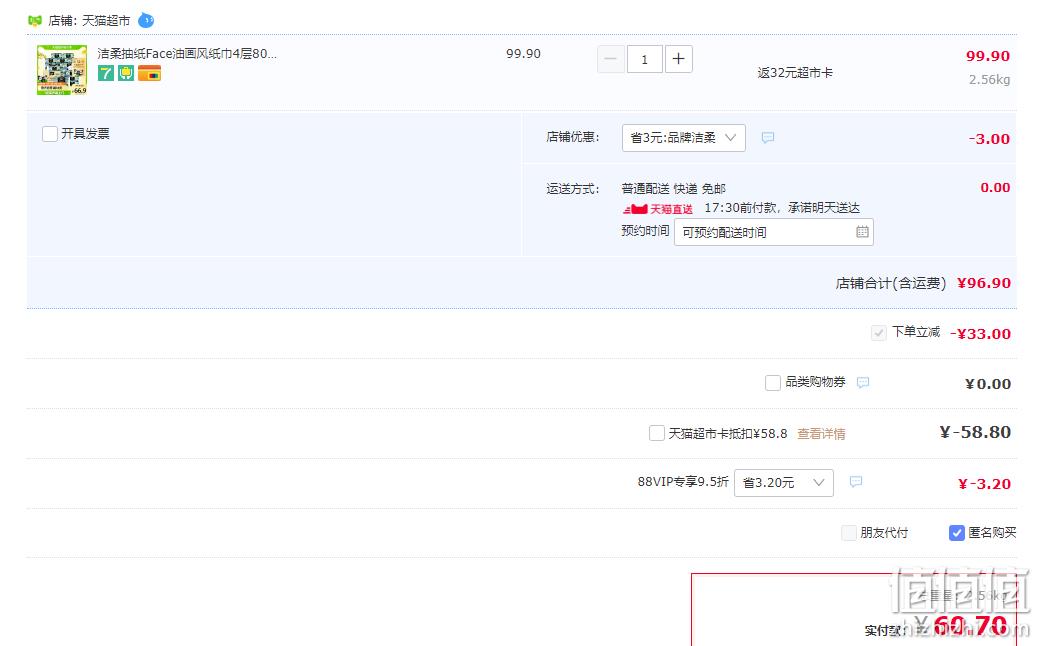Click the green shield badge under product title
This screenshot has width=1039, height=646.
(x=126, y=73)
